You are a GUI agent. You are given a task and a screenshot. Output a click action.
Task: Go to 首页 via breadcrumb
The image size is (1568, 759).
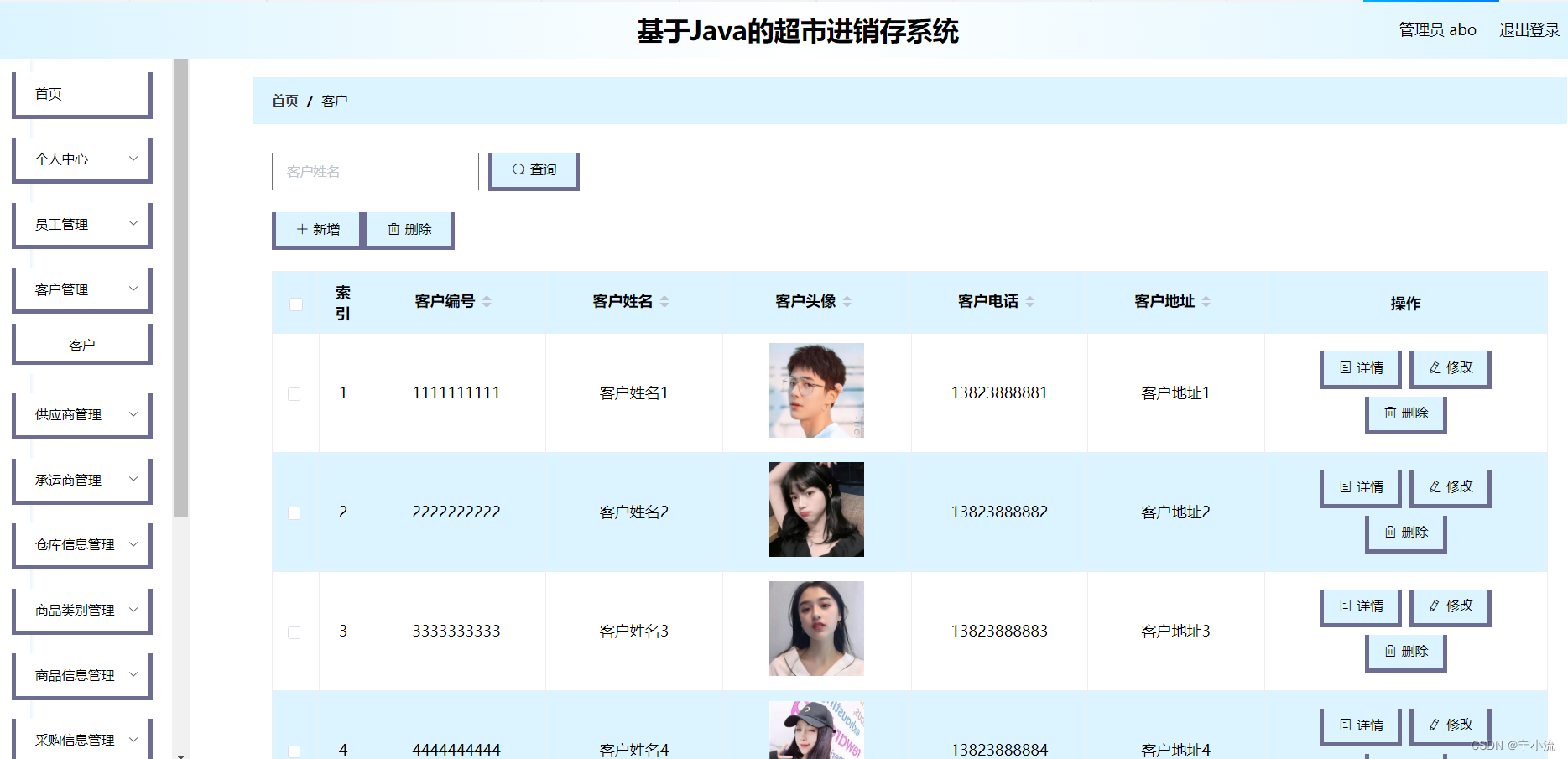pyautogui.click(x=285, y=101)
